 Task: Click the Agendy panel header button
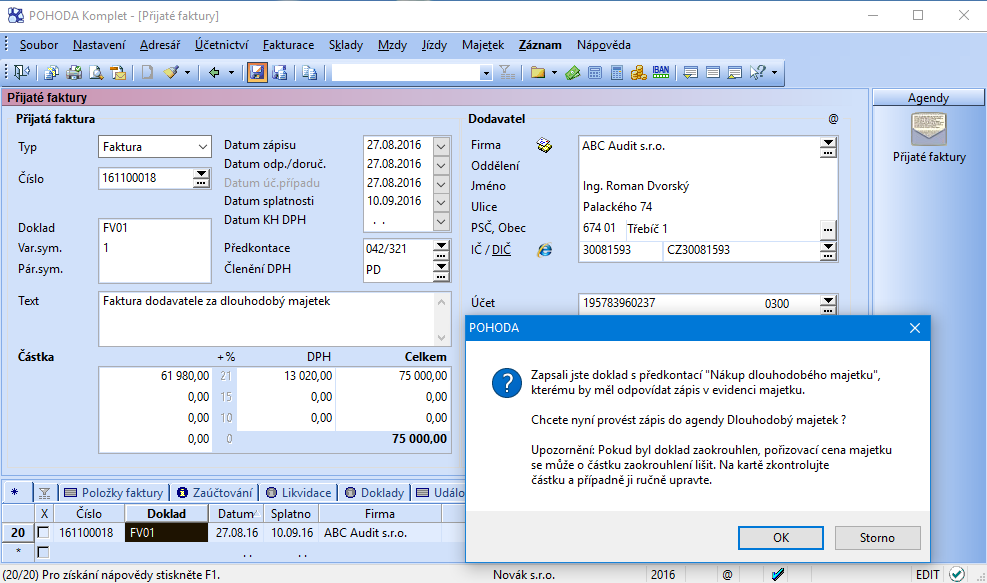928,98
